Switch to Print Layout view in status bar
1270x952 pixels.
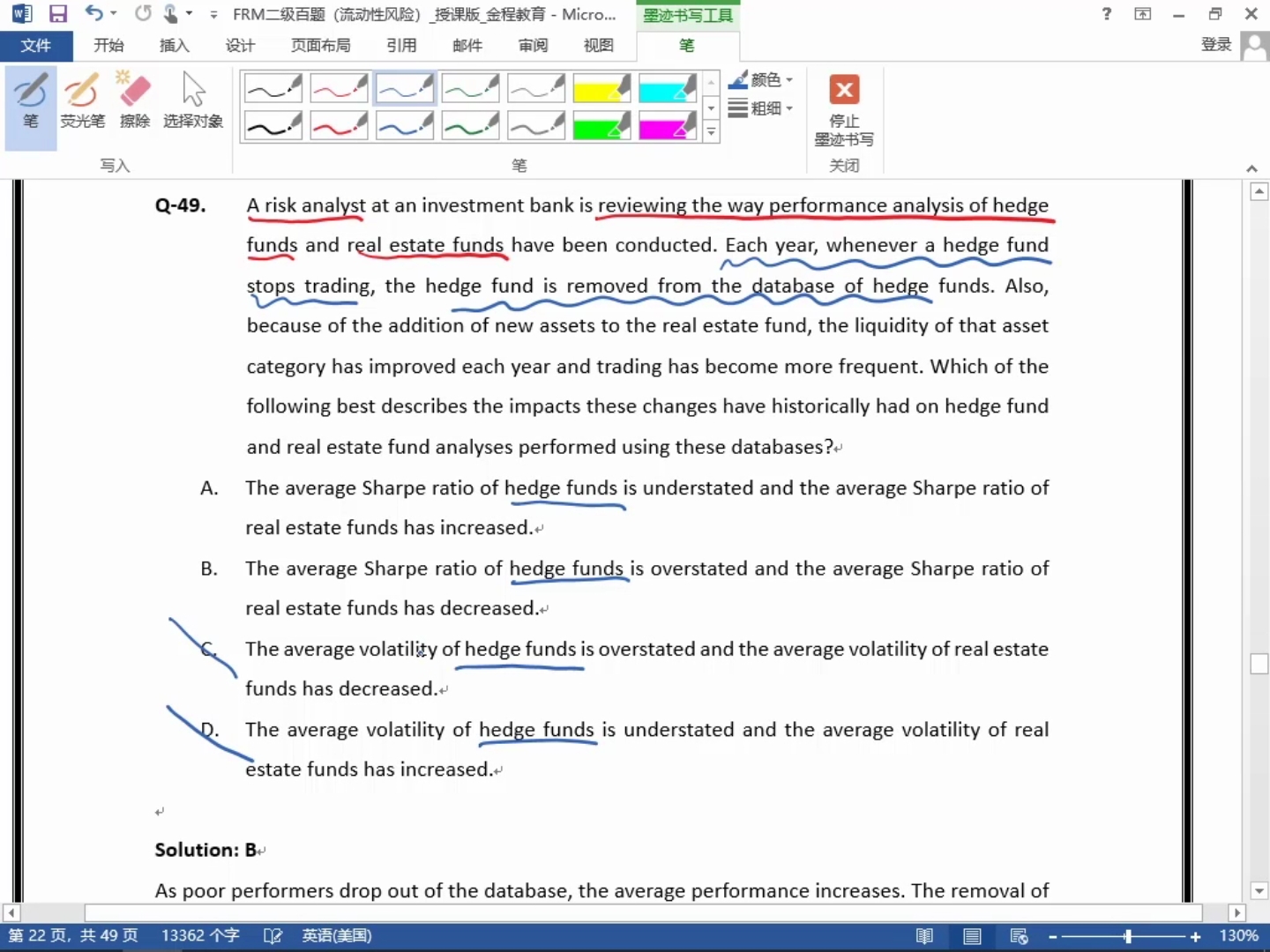click(972, 936)
